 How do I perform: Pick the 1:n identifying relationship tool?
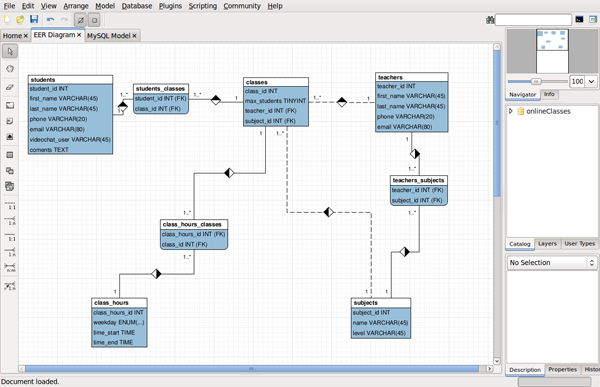(10, 252)
